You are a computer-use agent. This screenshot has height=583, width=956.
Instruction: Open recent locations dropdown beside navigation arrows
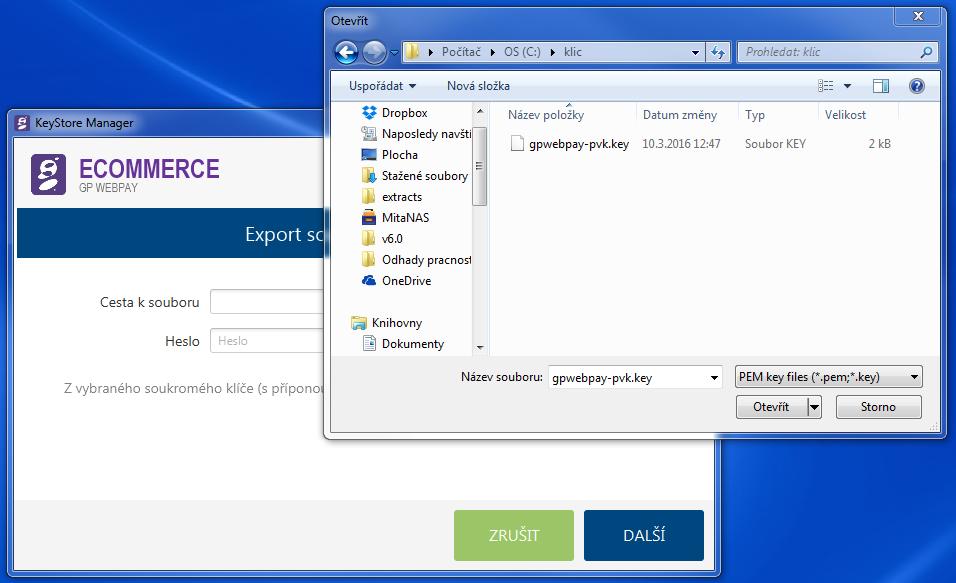pos(394,52)
